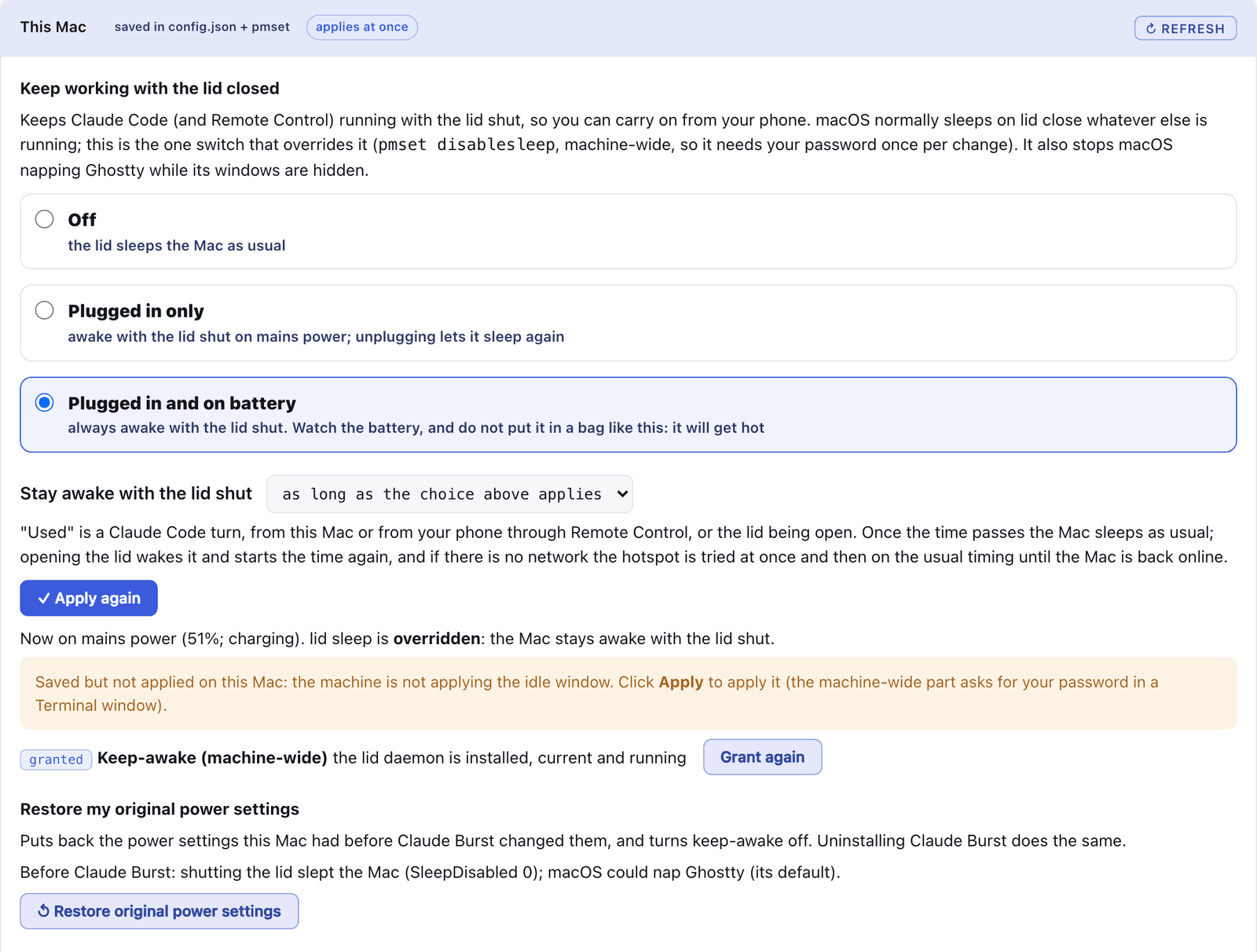Click the Grant again button
The image size is (1257, 952).
pyautogui.click(x=762, y=757)
